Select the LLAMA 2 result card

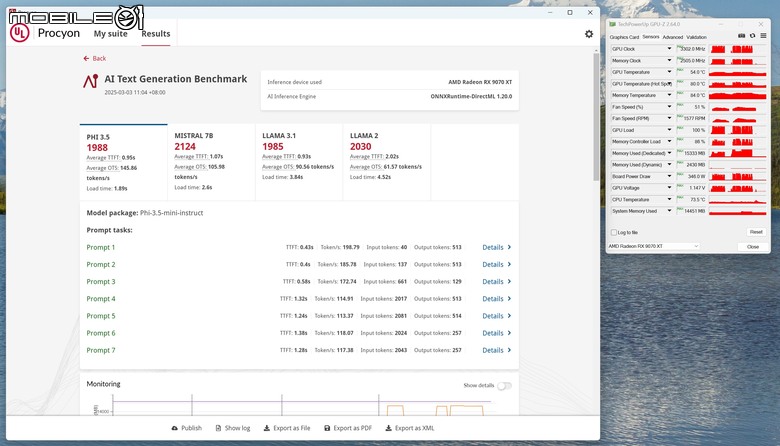[387, 163]
